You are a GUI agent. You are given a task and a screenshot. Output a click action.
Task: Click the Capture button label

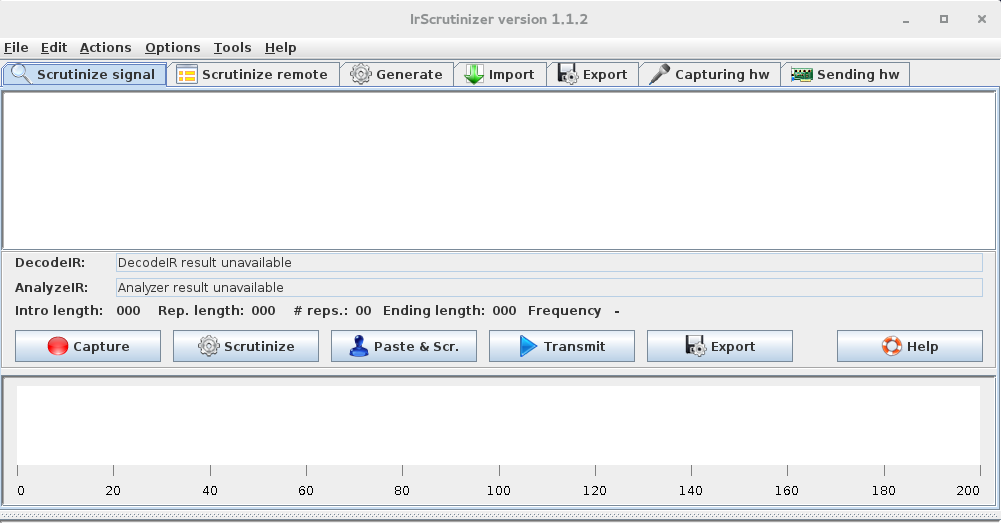tap(101, 346)
